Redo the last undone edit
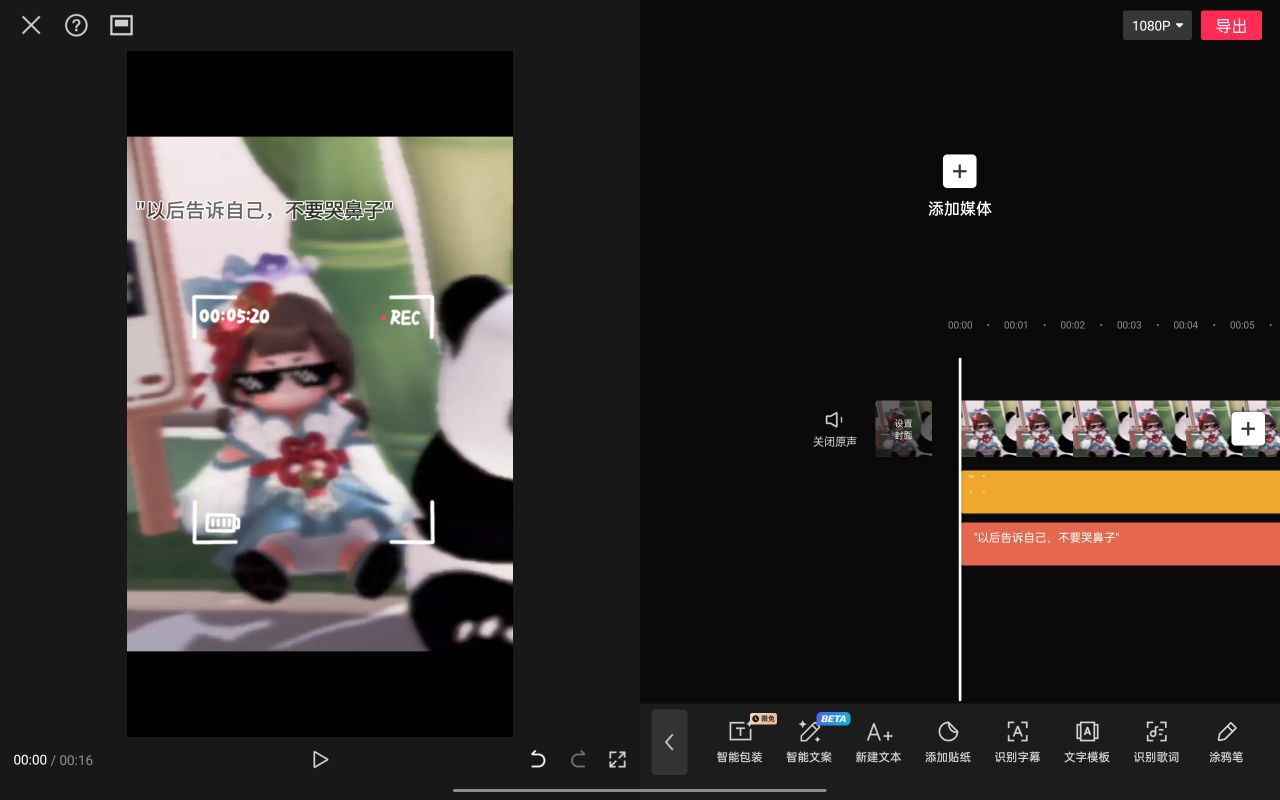1280x800 pixels. coord(578,760)
